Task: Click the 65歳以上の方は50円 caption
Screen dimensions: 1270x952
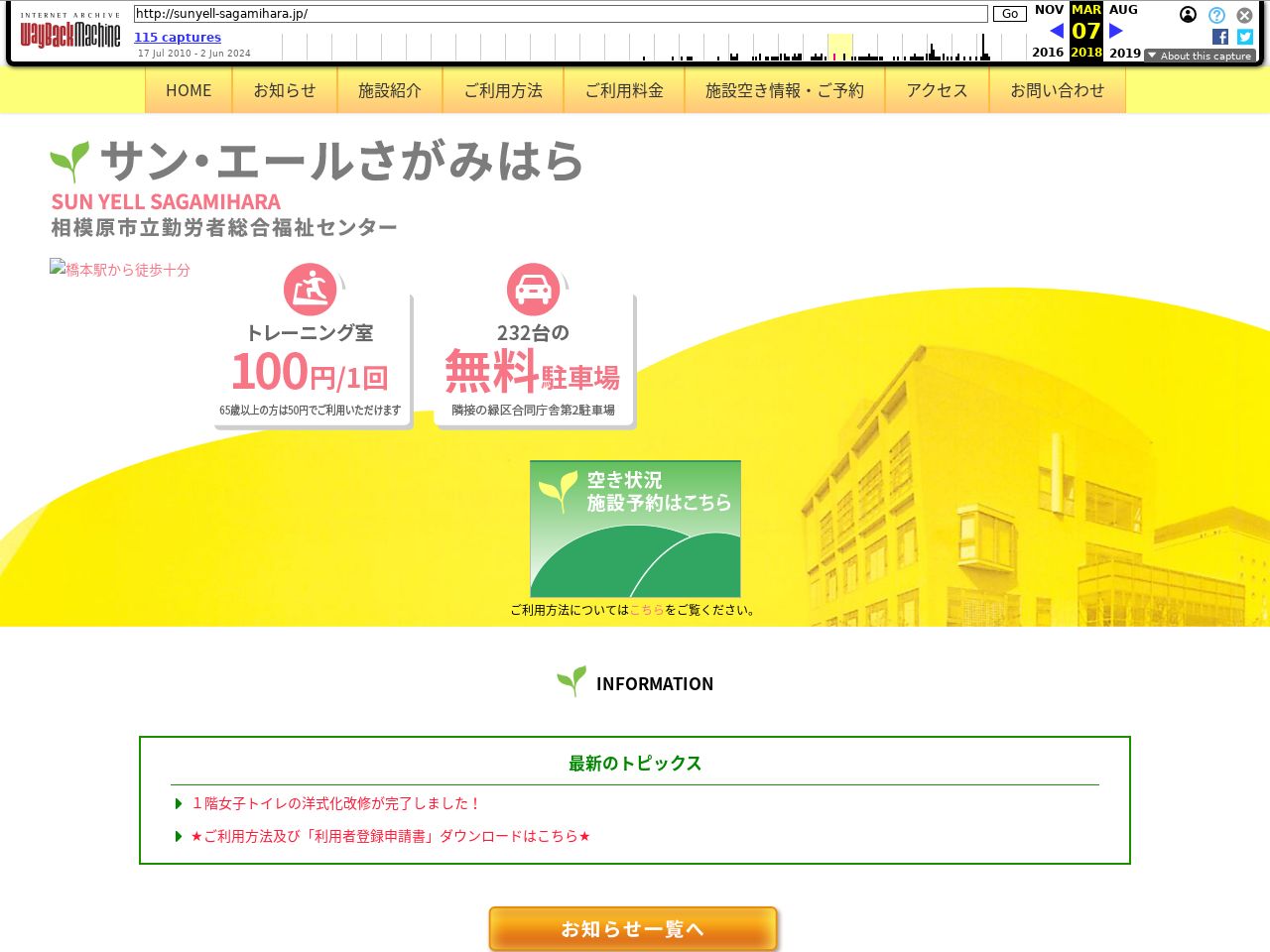Action: click(311, 410)
